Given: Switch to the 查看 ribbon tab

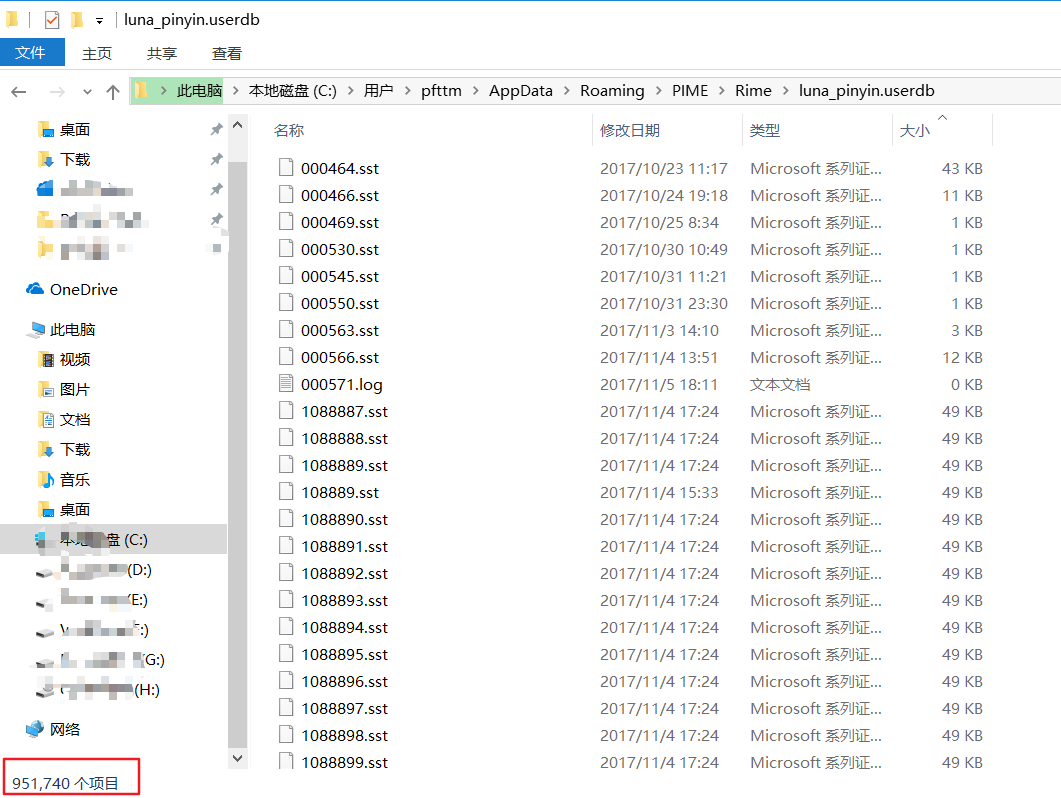Looking at the screenshot, I should click(226, 53).
